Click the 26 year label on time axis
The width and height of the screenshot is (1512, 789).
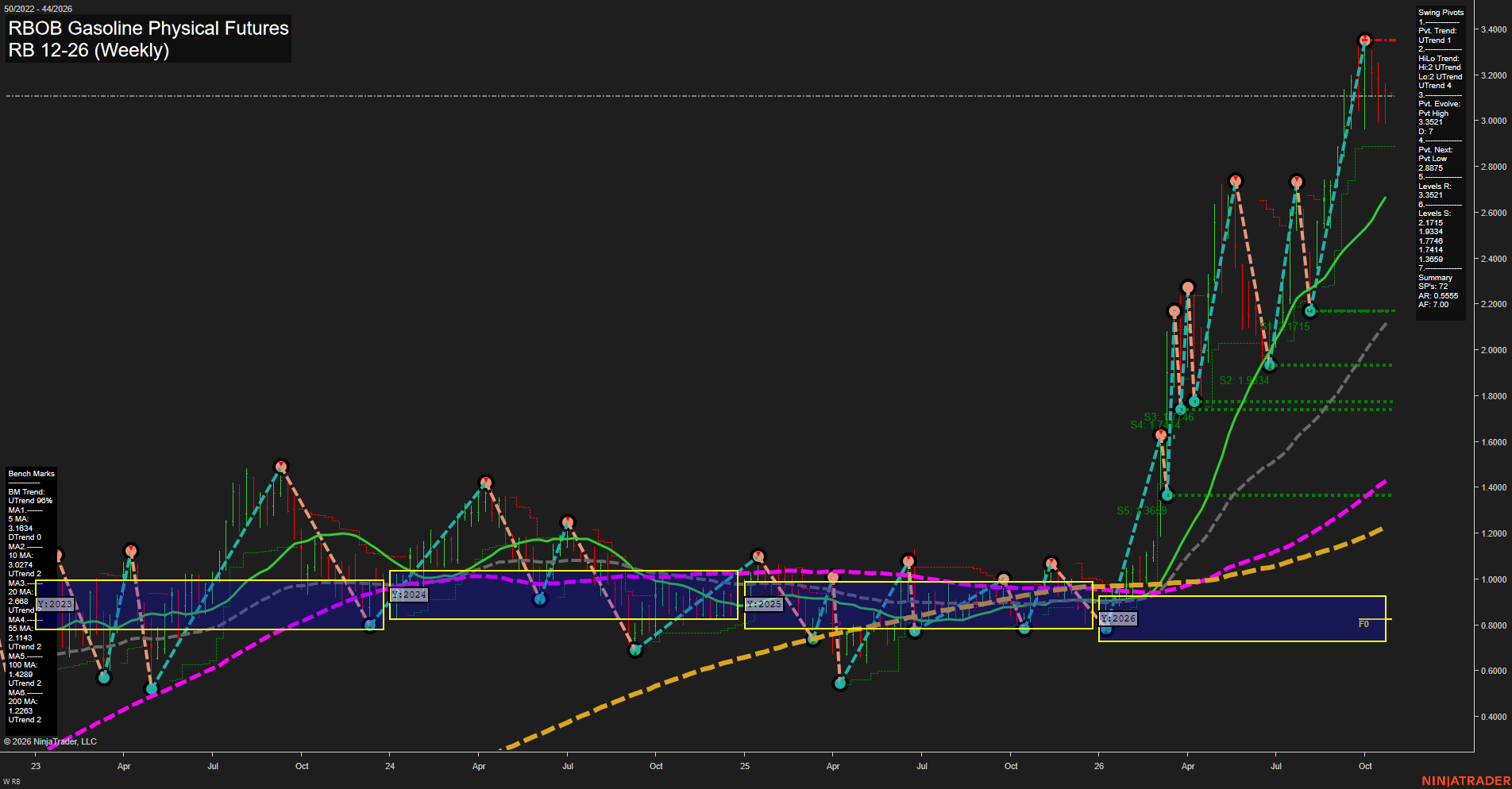click(x=1099, y=766)
